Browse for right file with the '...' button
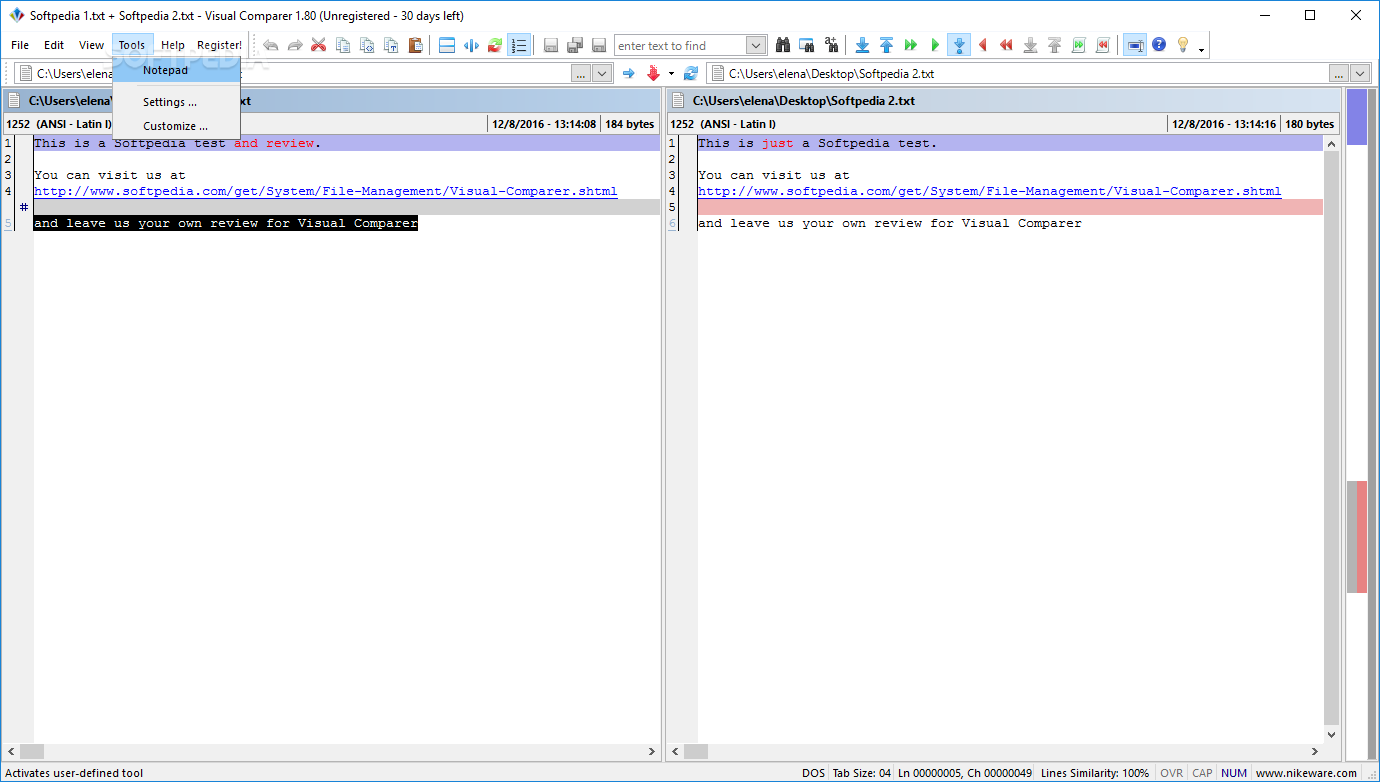 (1339, 73)
